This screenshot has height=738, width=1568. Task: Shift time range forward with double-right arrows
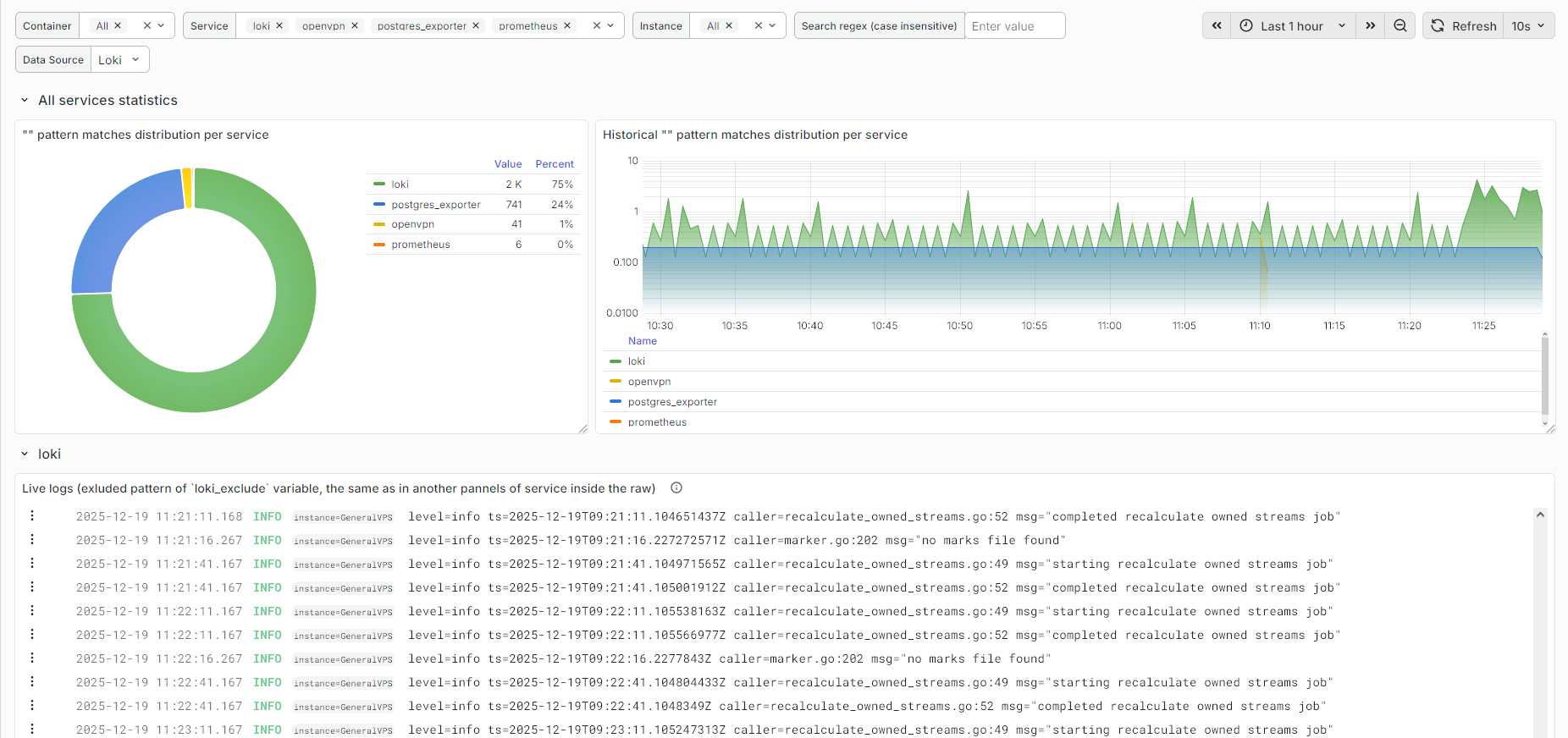(1371, 25)
